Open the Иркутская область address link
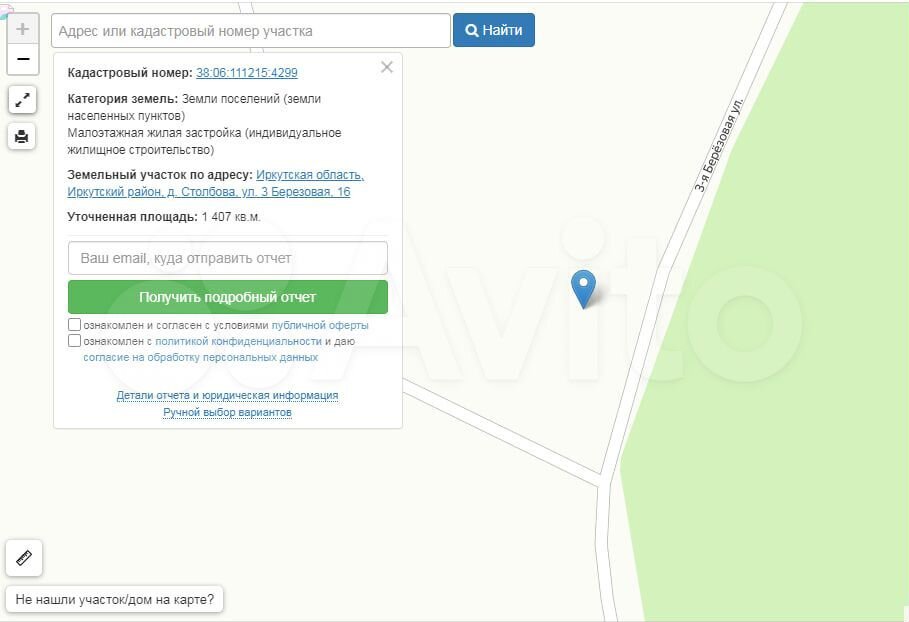909x622 pixels. point(309,175)
